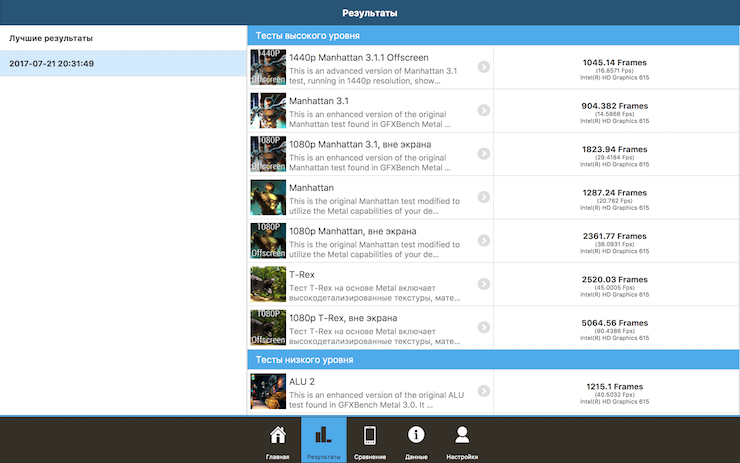Open details arrow for the T-Rex test
This screenshot has height=463, width=740.
483,284
